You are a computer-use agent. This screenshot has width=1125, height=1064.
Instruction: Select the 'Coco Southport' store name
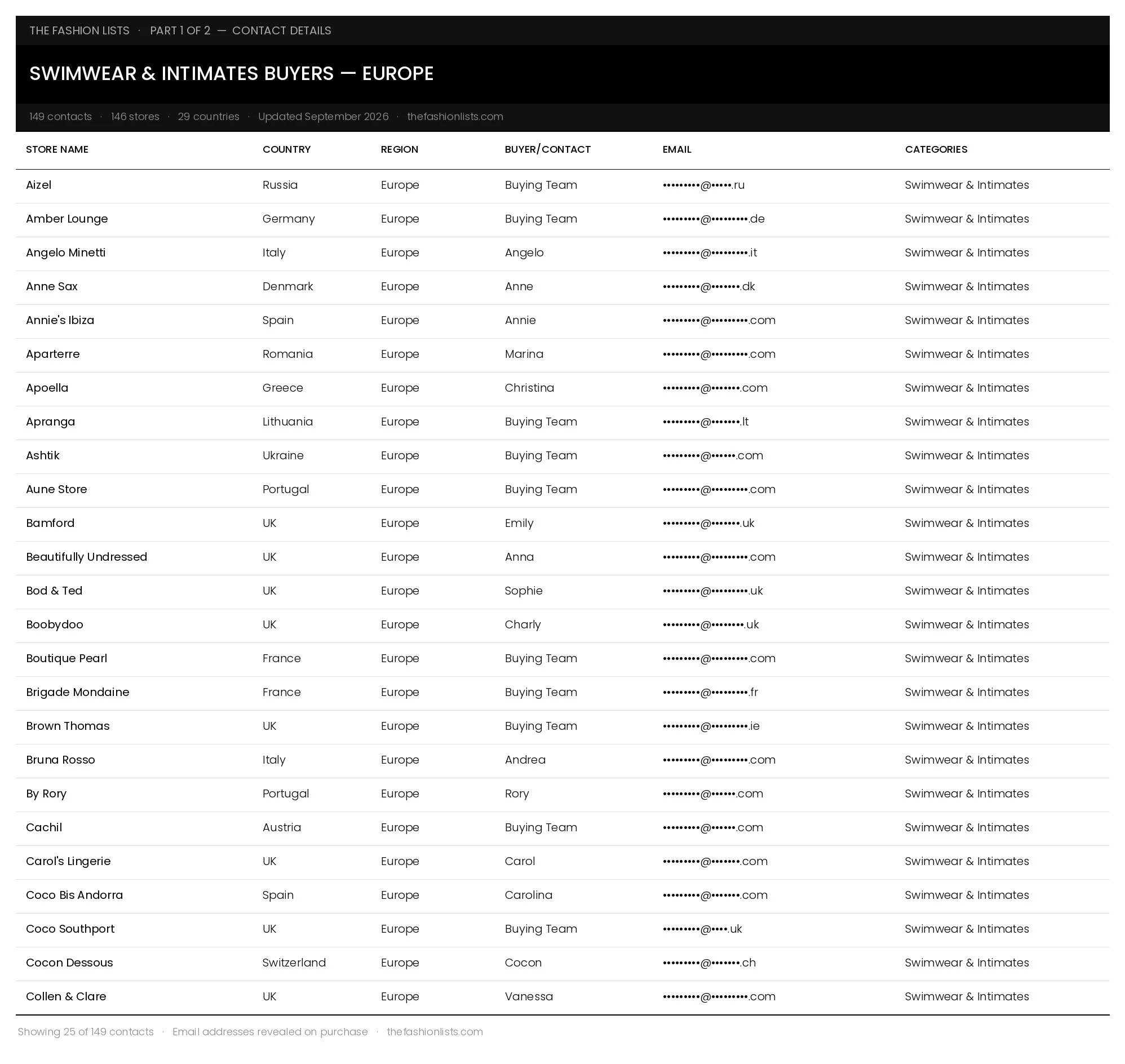click(70, 929)
